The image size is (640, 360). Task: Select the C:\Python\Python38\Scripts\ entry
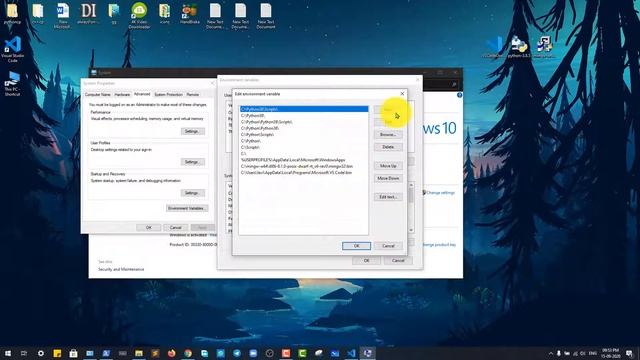304,122
